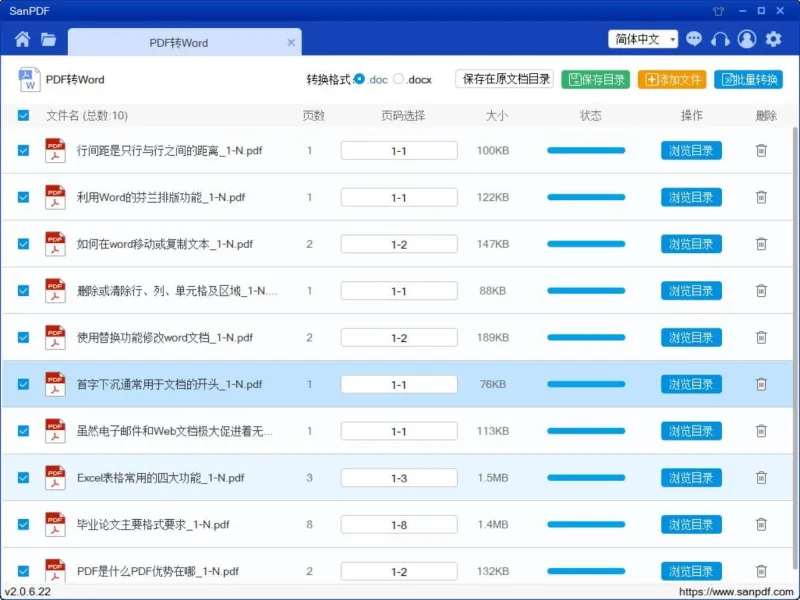The image size is (800, 600).
Task: Click 浏览目录 for PDF是什么PDF优势在哪
Action: (x=691, y=571)
